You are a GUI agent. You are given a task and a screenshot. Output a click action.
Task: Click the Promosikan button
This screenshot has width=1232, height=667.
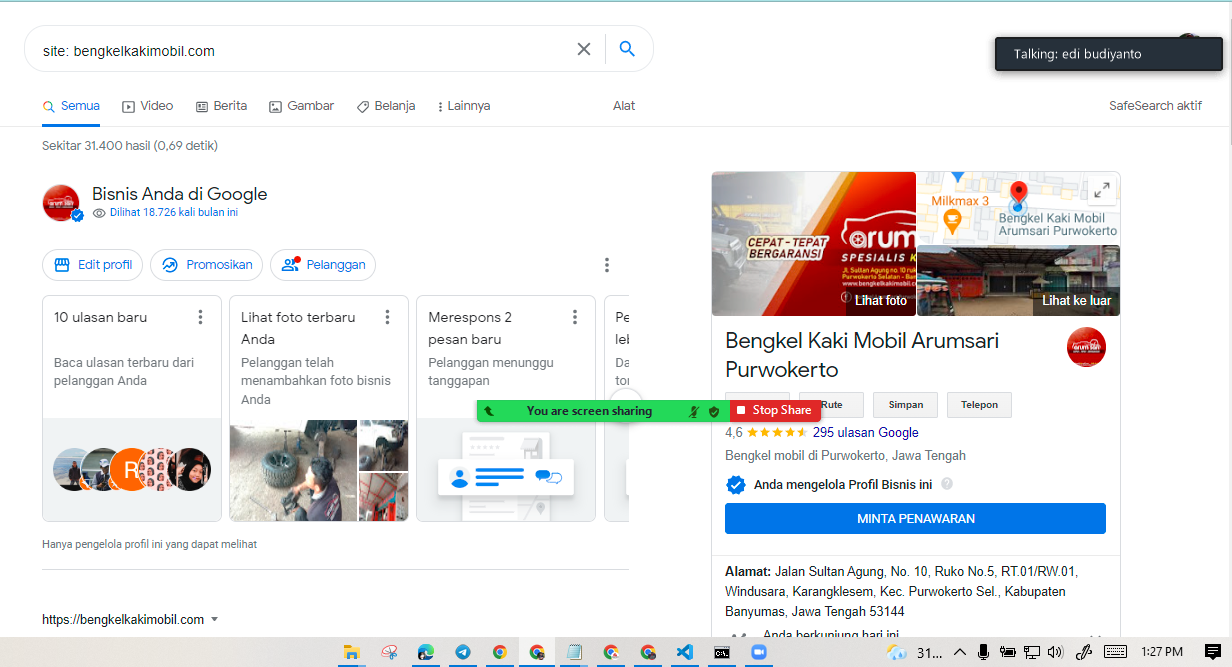[207, 265]
